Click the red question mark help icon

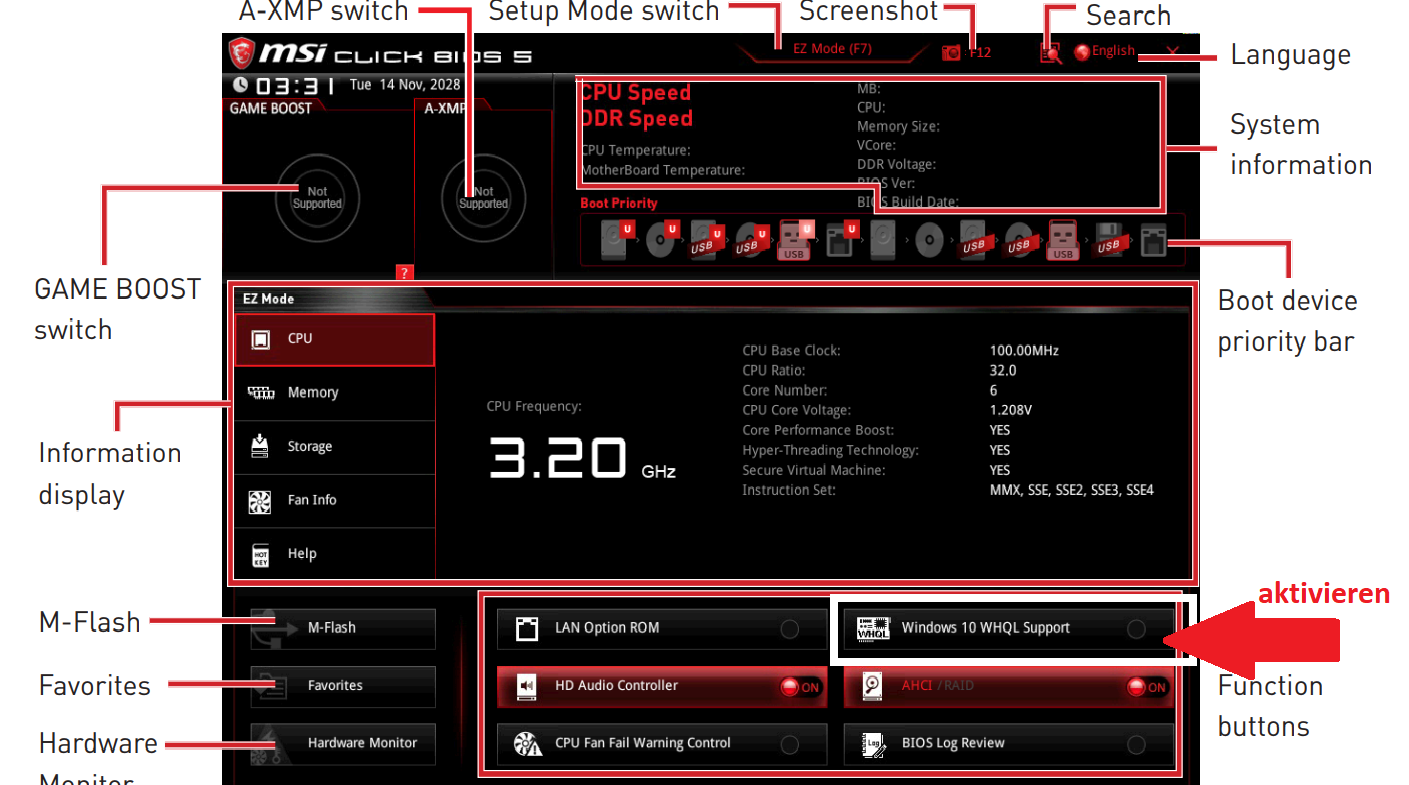coord(404,272)
